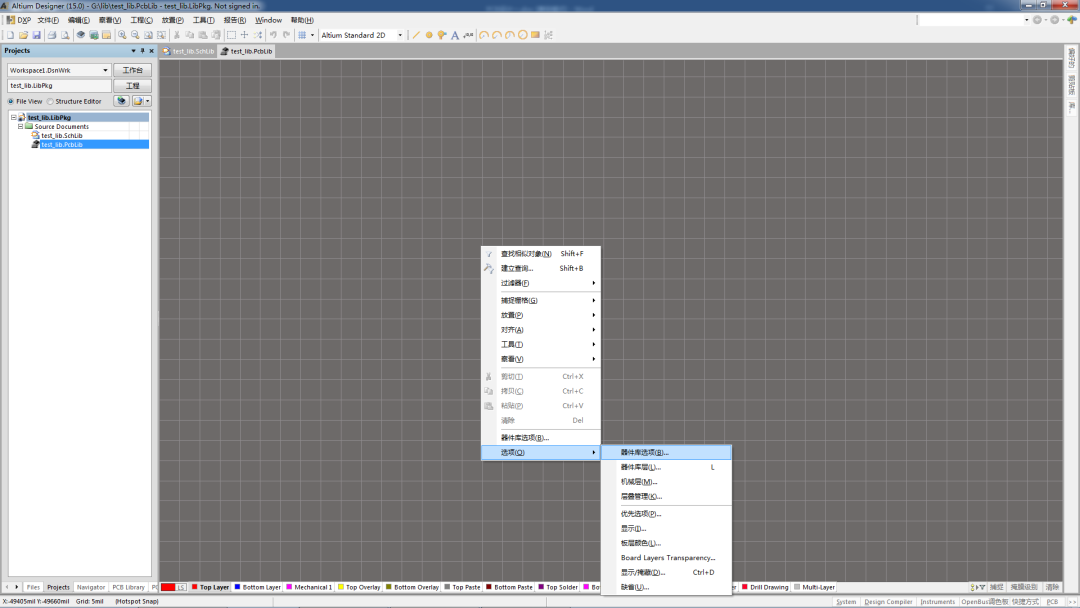Select the Place Fill rectangle tool icon

(x=535, y=35)
